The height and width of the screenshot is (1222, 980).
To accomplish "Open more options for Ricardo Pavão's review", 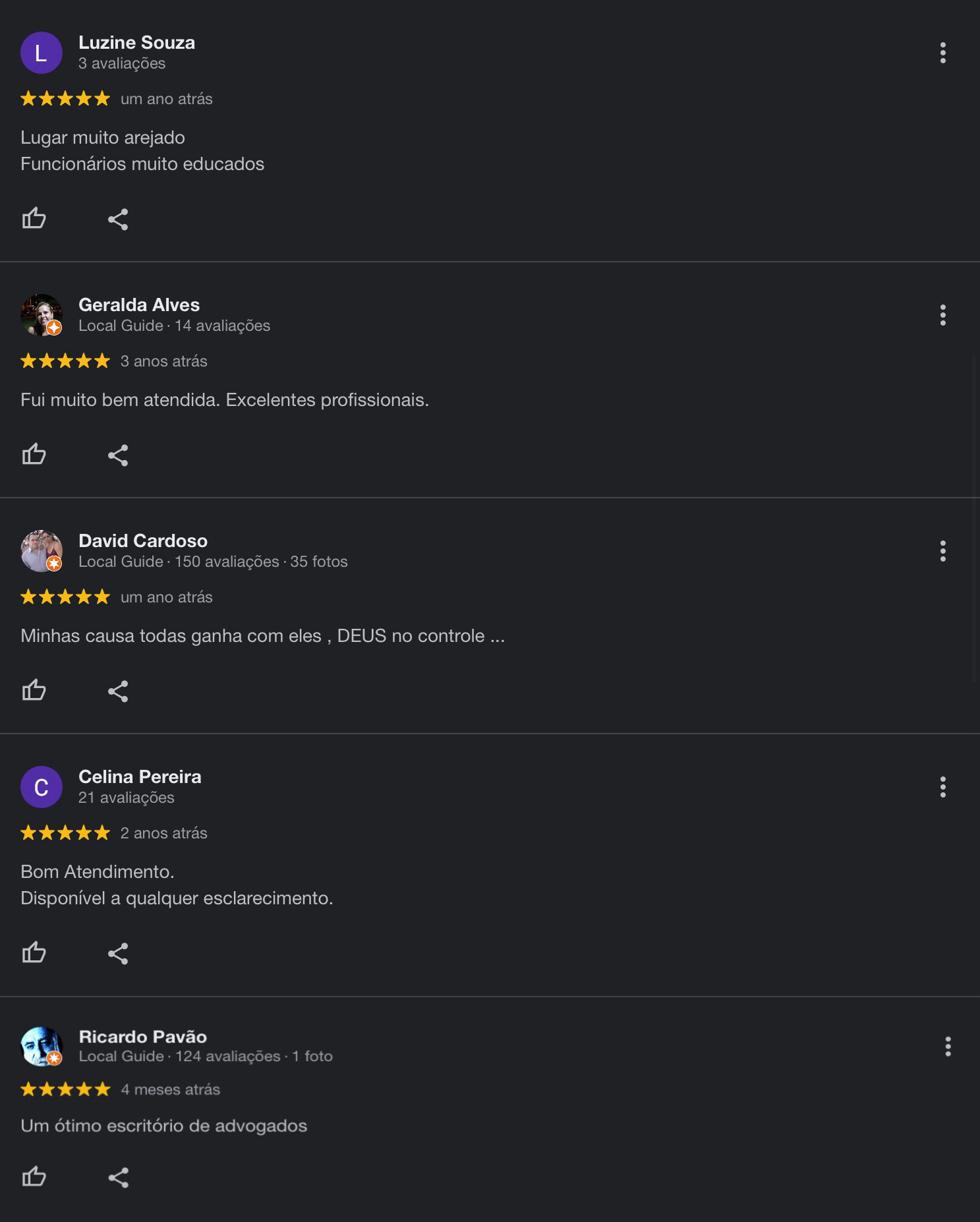I will [948, 1047].
